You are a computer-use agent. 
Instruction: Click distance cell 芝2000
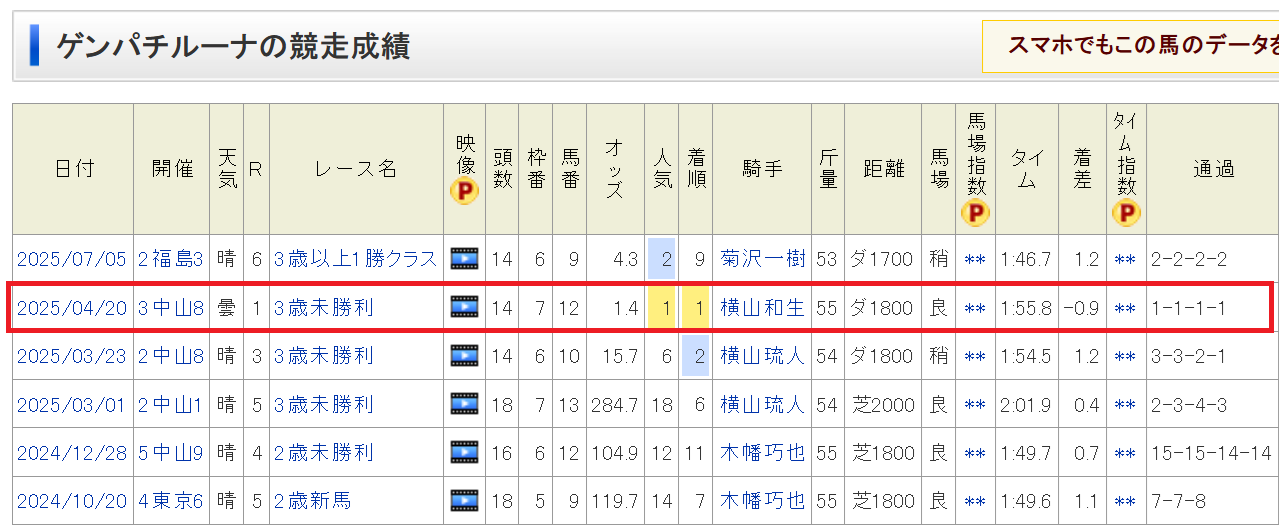point(884,405)
